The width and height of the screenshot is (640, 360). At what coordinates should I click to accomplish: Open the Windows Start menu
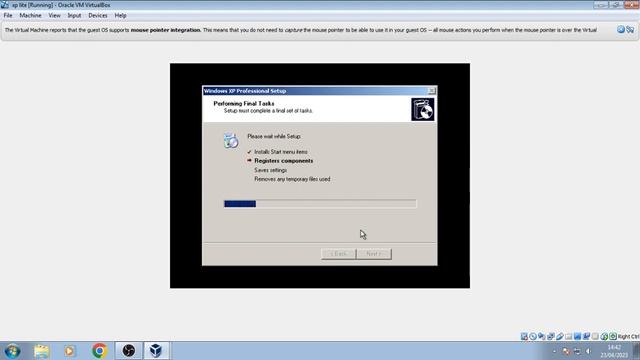(12, 351)
